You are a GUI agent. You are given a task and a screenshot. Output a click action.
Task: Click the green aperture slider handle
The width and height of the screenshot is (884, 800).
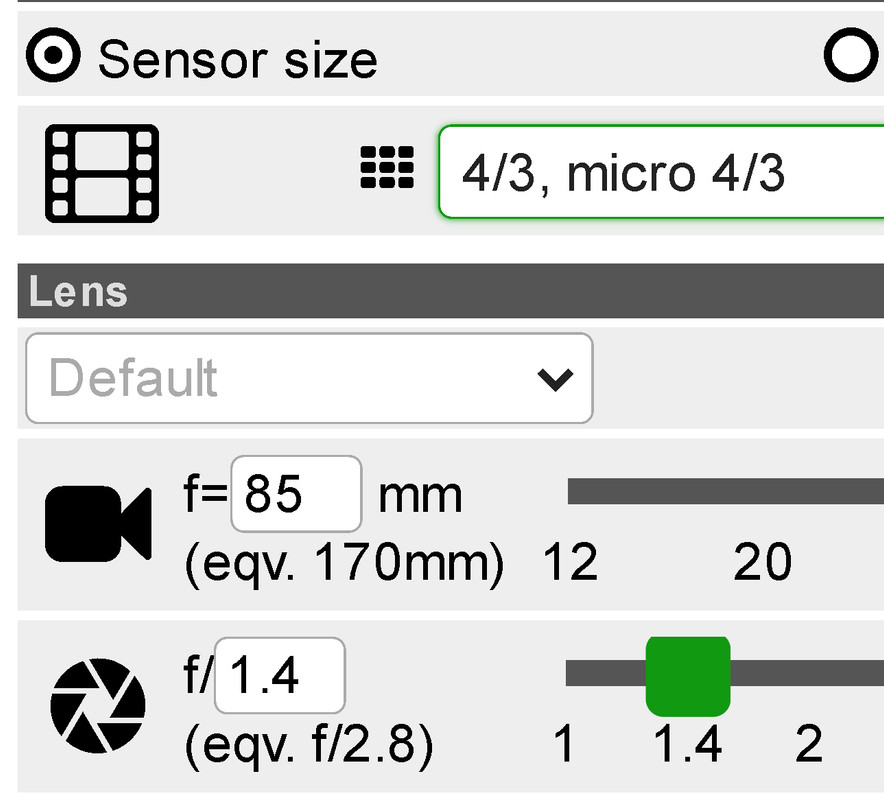click(x=688, y=676)
